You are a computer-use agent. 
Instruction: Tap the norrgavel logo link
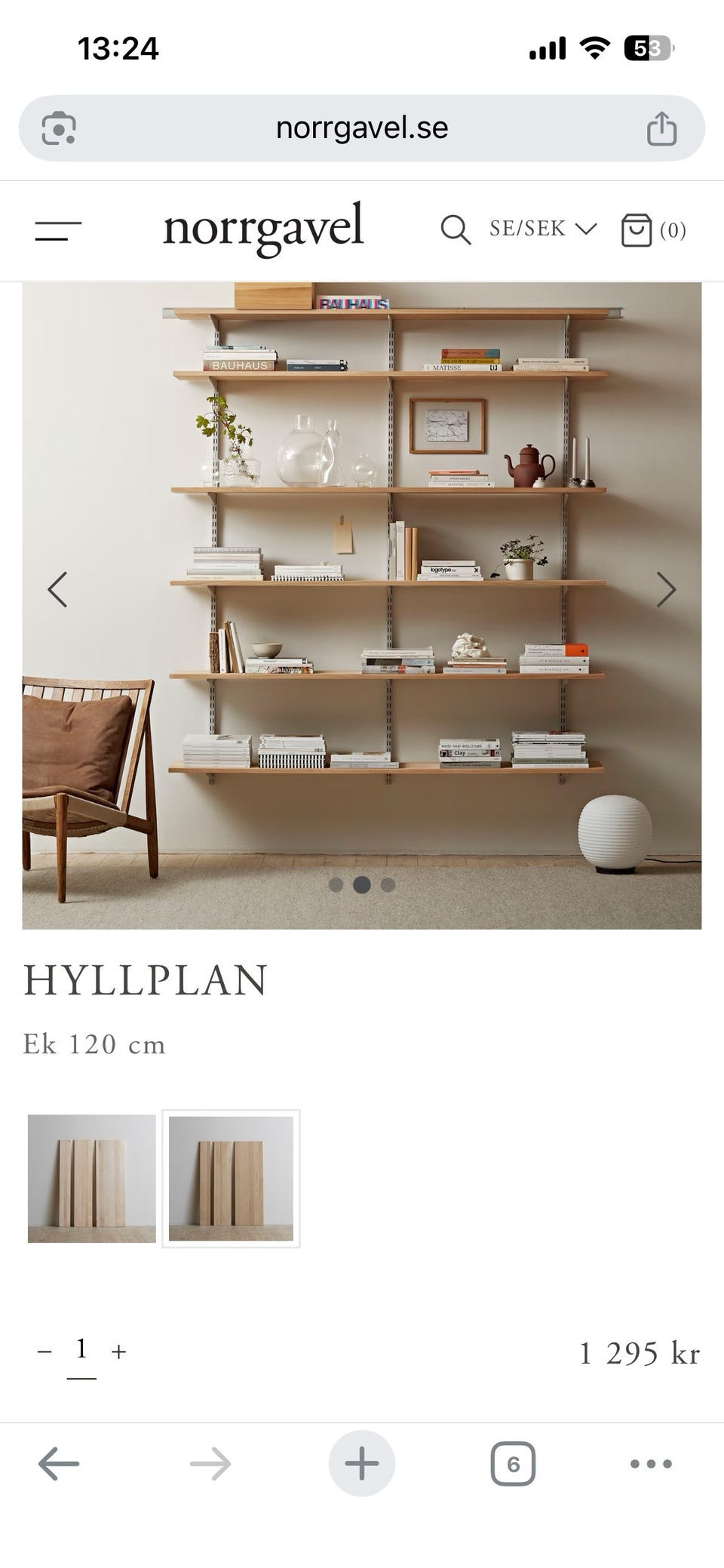pos(263,229)
